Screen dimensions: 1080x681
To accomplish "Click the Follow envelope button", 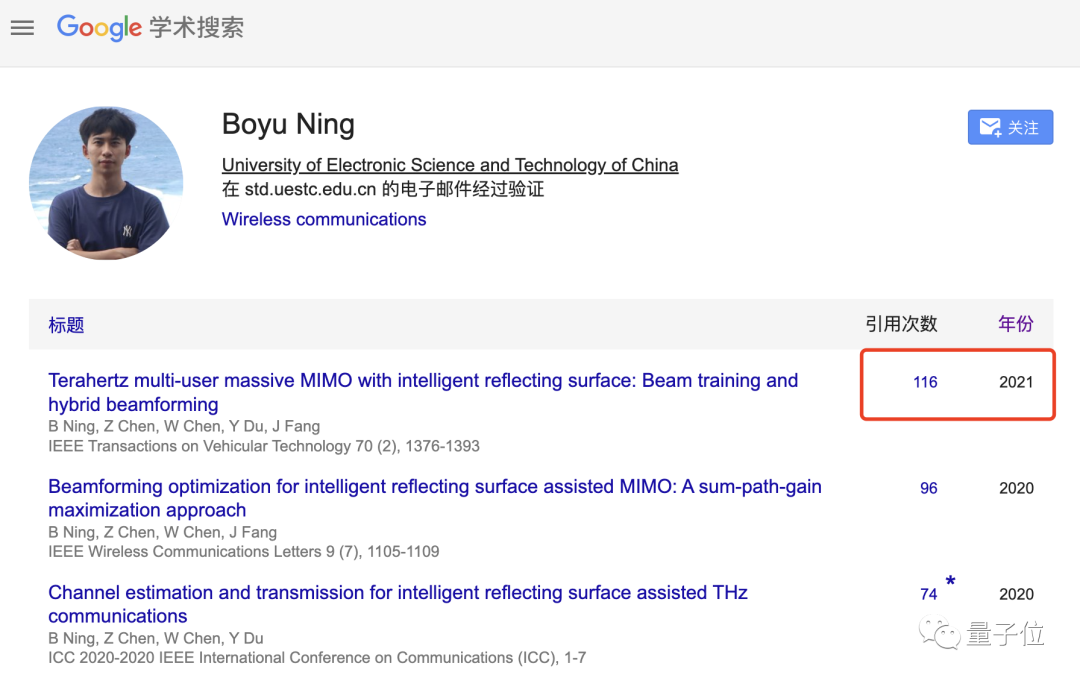I will point(1010,128).
